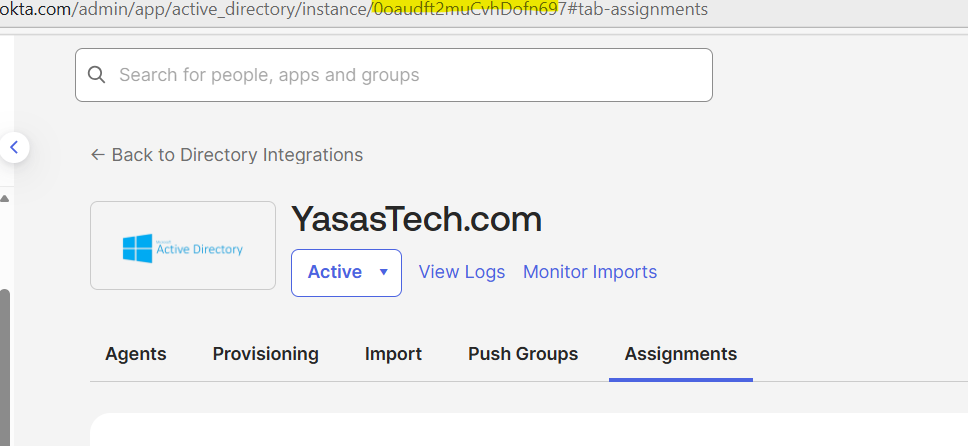The width and height of the screenshot is (968, 446).
Task: Click the magnifier icon in search box
Action: pos(97,75)
